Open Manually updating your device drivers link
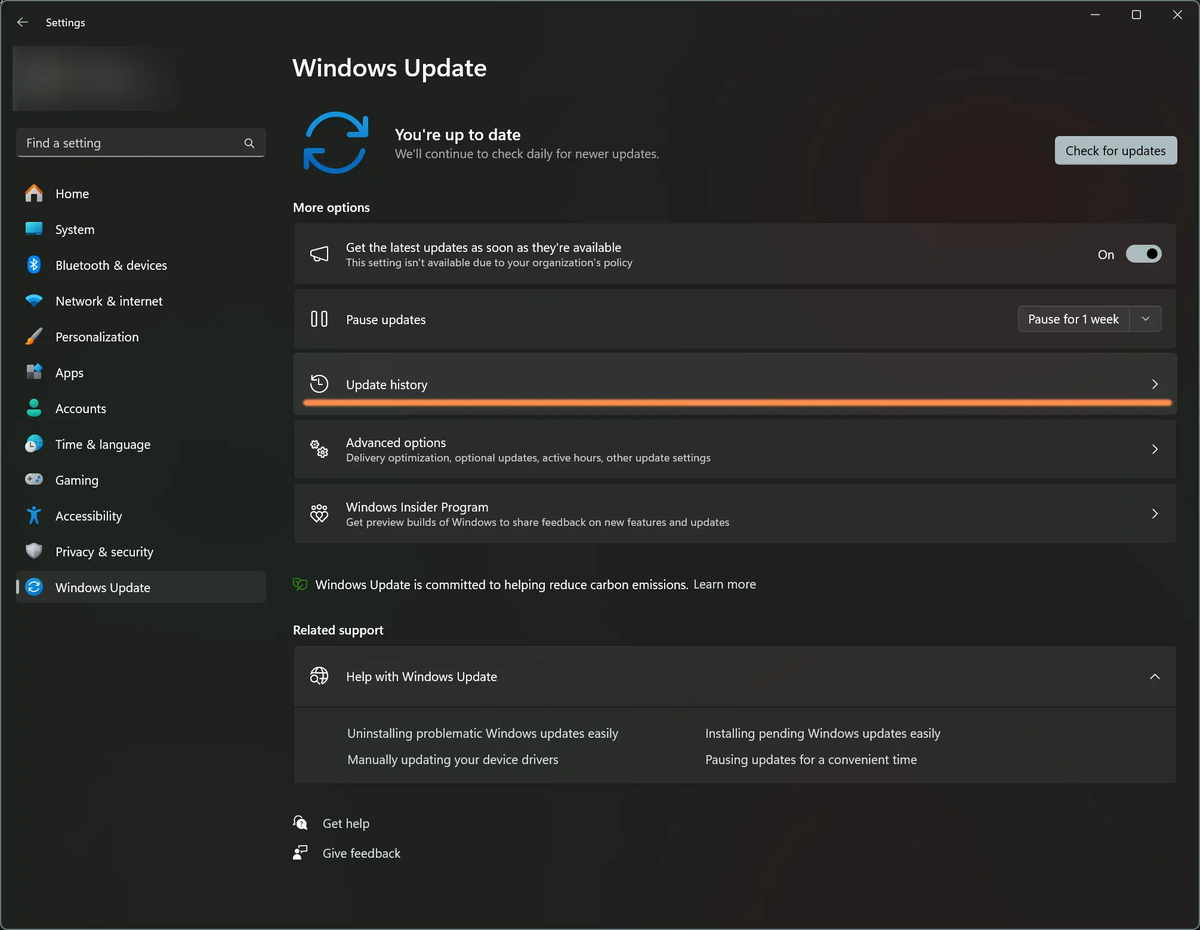The height and width of the screenshot is (930, 1200). point(453,759)
